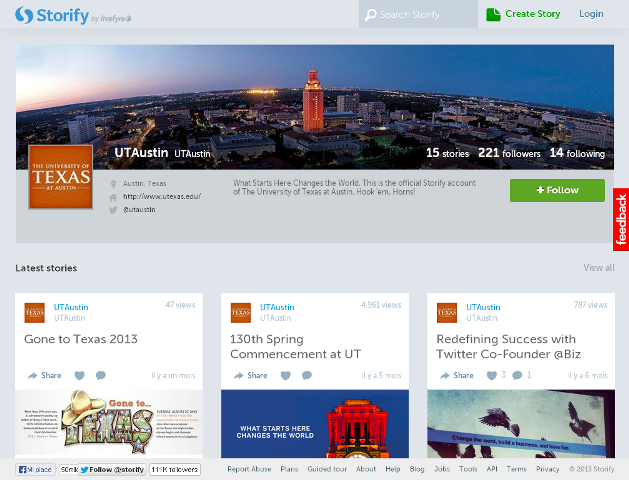Click the Storify logo icon
Screen dimensions: 629x480
coord(24,15)
